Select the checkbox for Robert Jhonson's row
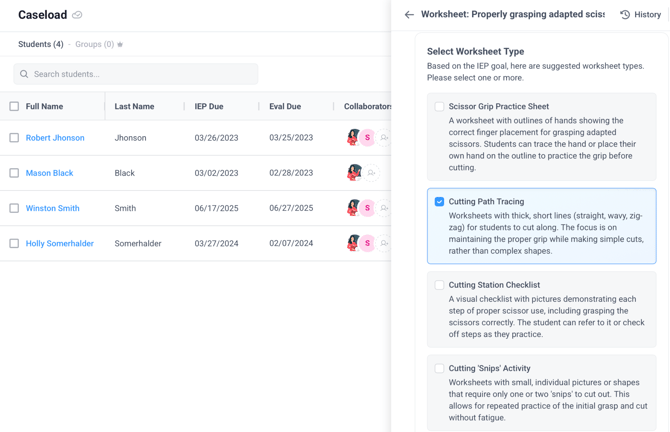 point(14,138)
